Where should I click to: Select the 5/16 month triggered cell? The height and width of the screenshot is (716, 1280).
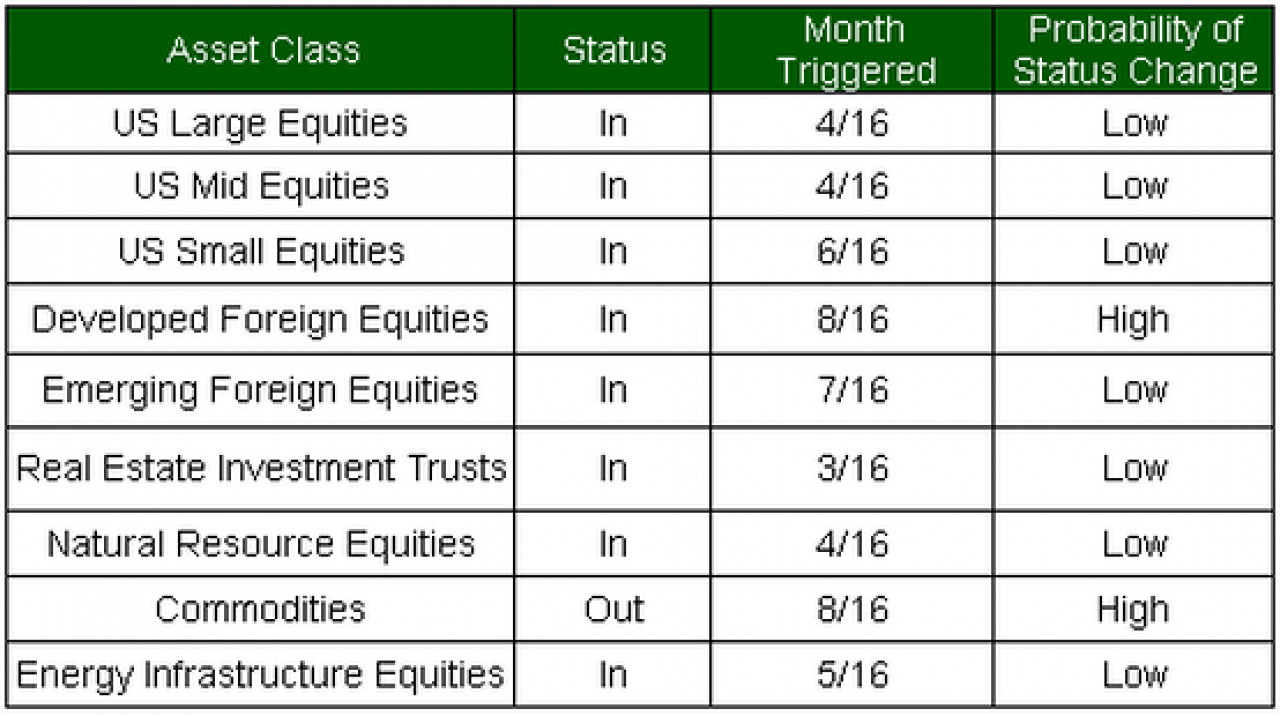(852, 675)
